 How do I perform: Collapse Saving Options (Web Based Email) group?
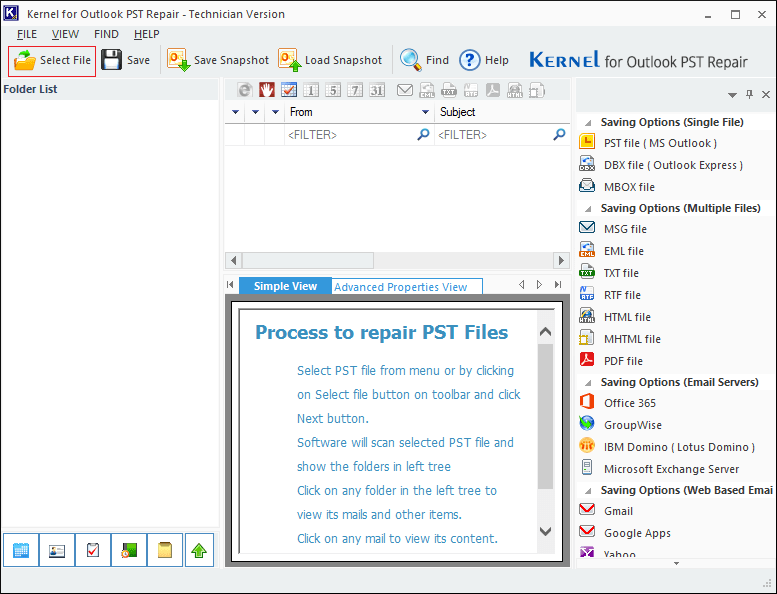pos(588,490)
